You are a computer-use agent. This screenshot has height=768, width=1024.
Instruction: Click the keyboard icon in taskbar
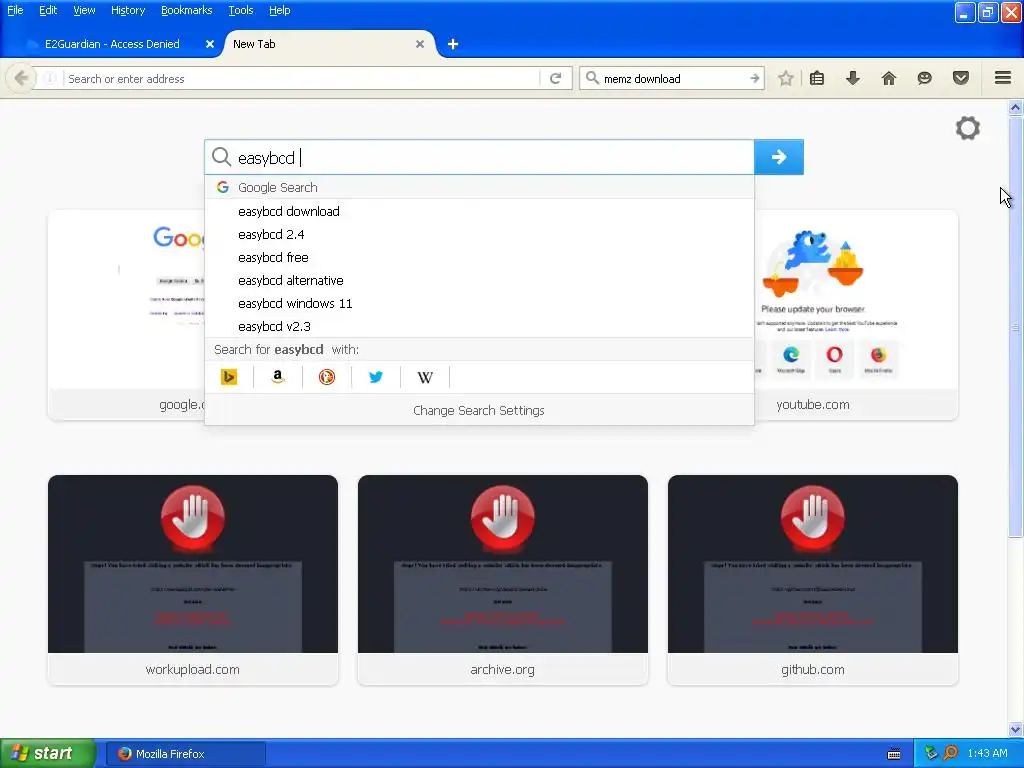[894, 754]
